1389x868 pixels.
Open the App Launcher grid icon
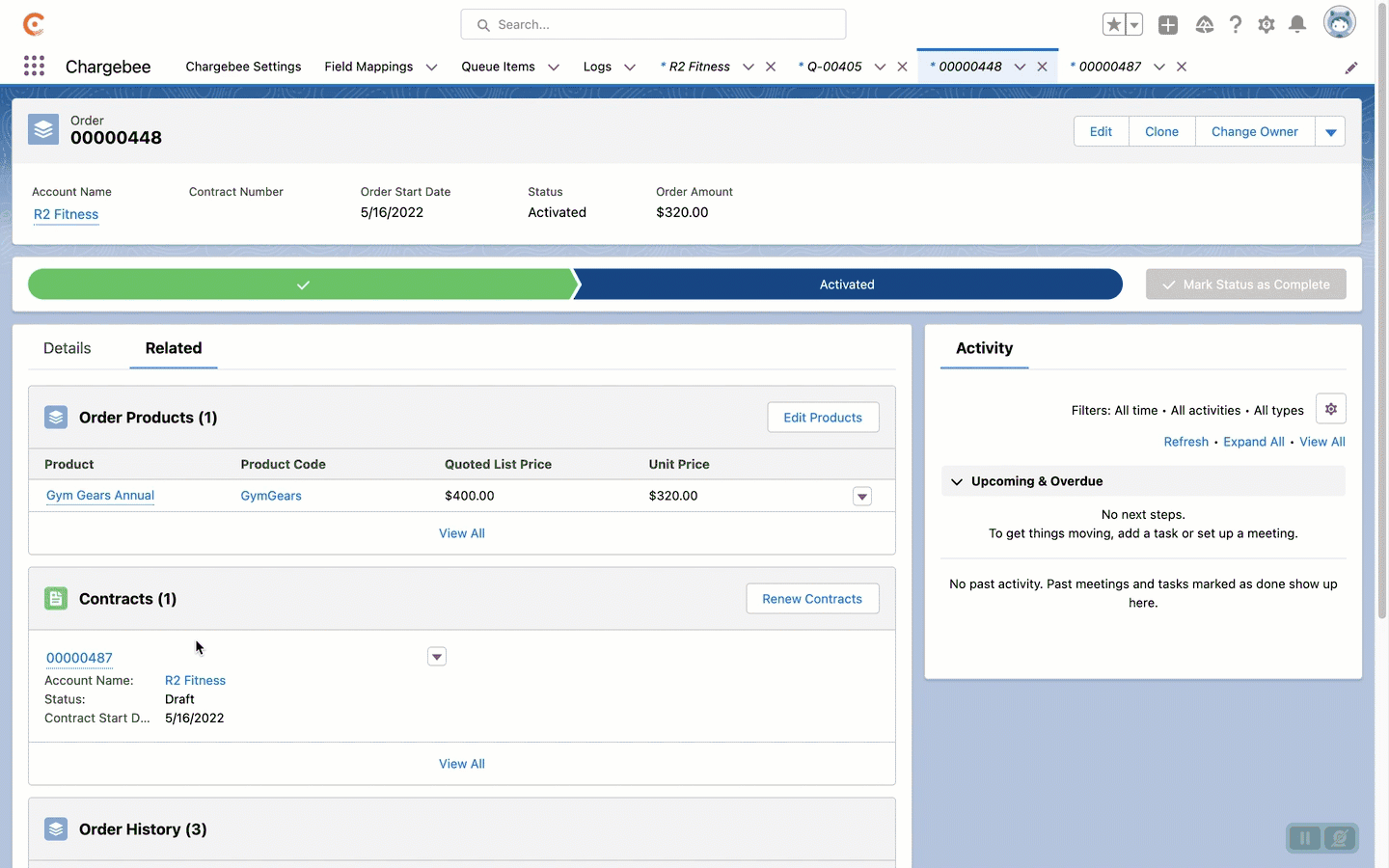[x=34, y=66]
